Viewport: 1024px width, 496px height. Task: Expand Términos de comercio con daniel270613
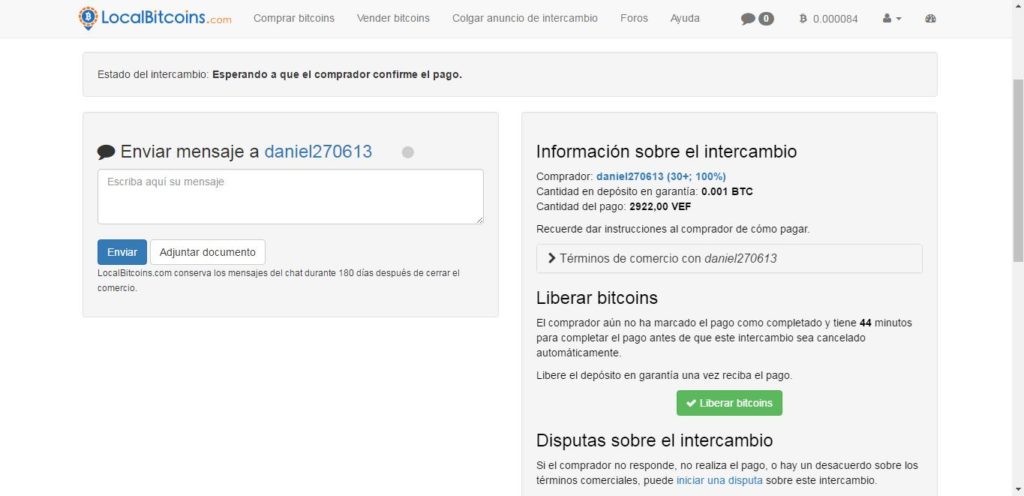pos(729,258)
